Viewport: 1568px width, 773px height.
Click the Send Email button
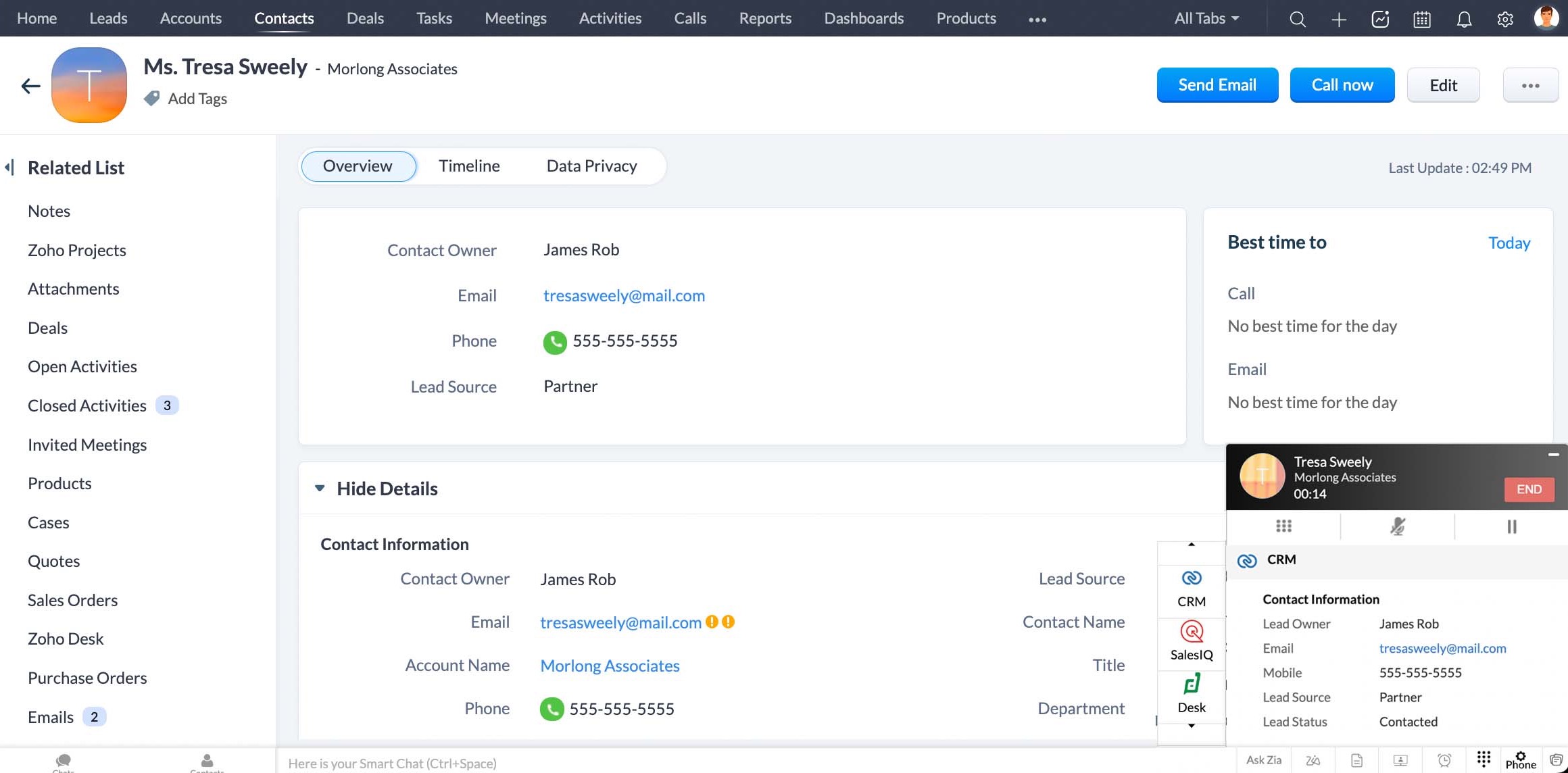click(x=1217, y=85)
